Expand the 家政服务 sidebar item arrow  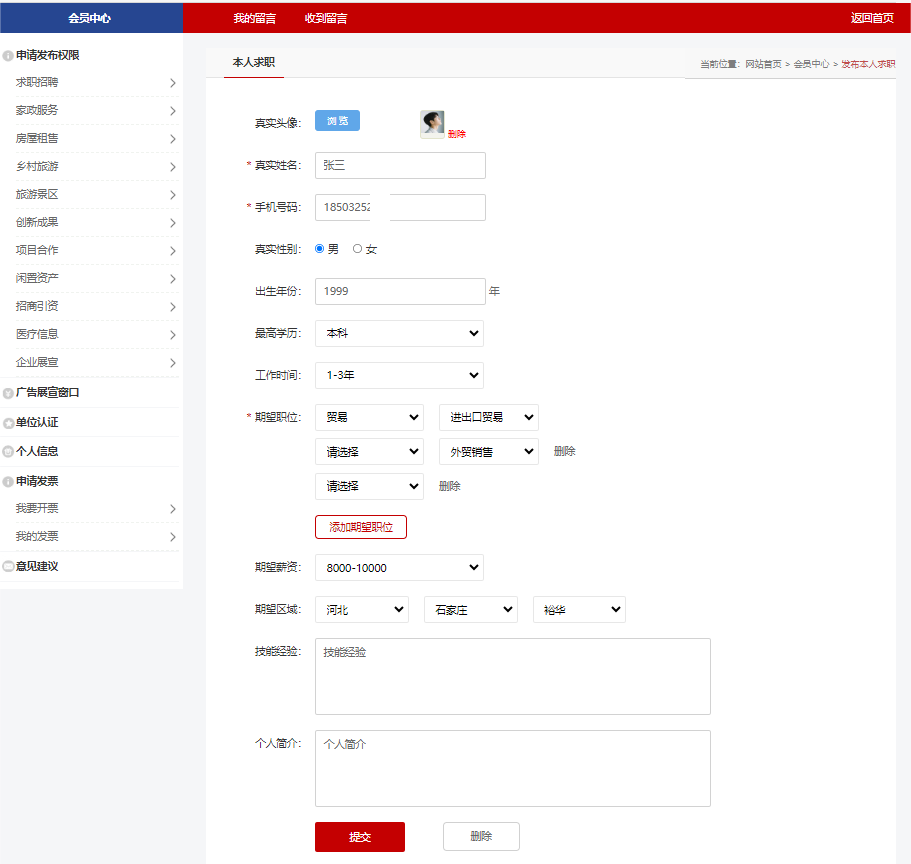[173, 111]
